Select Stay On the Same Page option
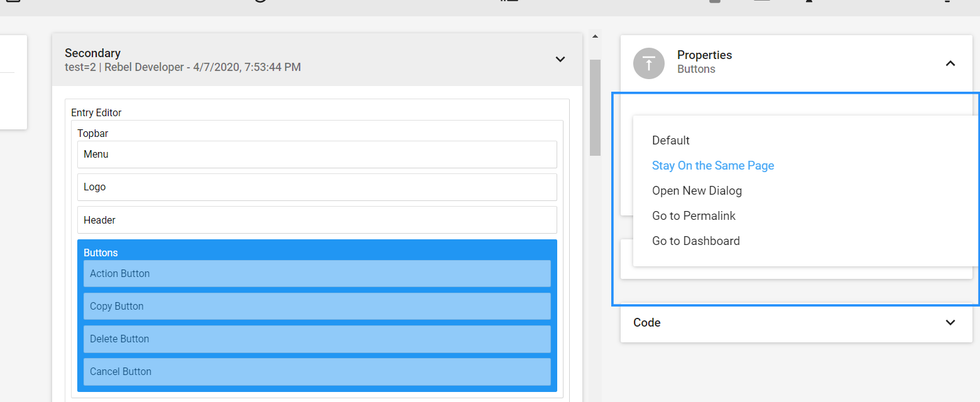 (713, 166)
